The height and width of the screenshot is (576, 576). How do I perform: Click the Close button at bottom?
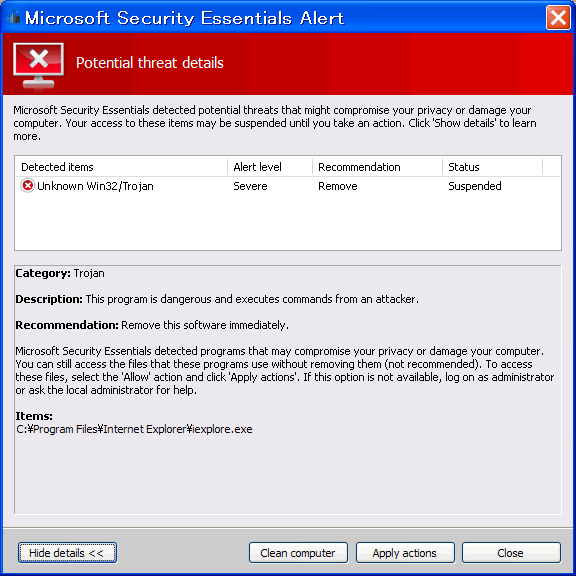tap(511, 552)
